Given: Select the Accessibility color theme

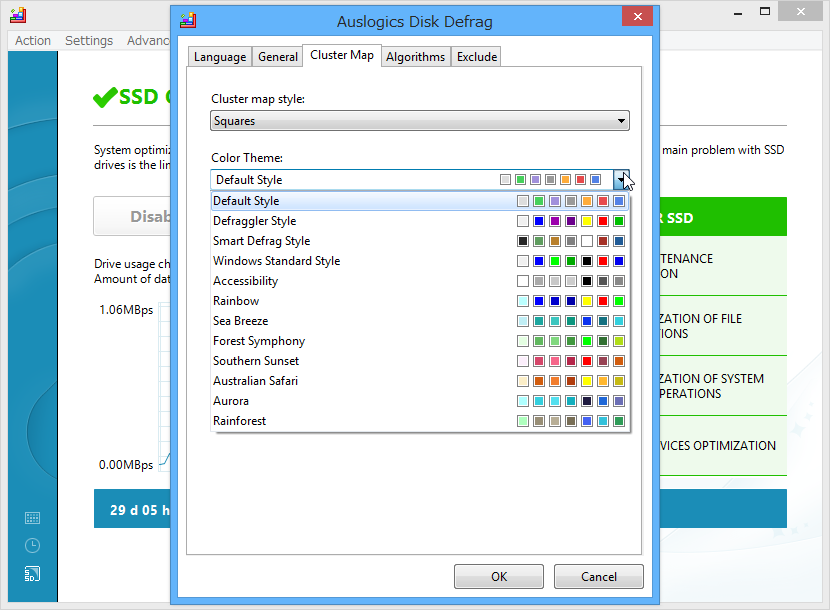Looking at the screenshot, I should pyautogui.click(x=420, y=281).
